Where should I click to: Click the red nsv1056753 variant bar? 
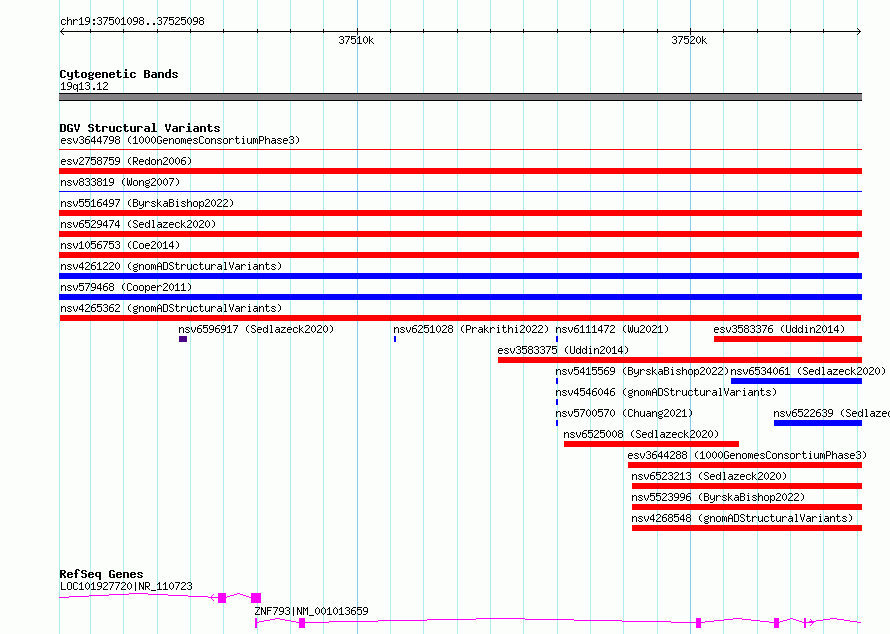coord(459,255)
